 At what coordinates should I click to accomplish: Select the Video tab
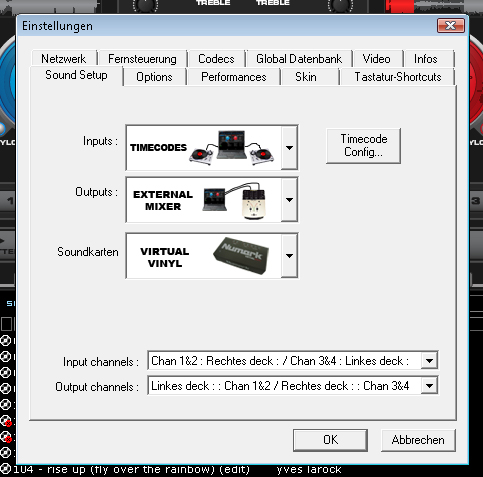click(377, 59)
